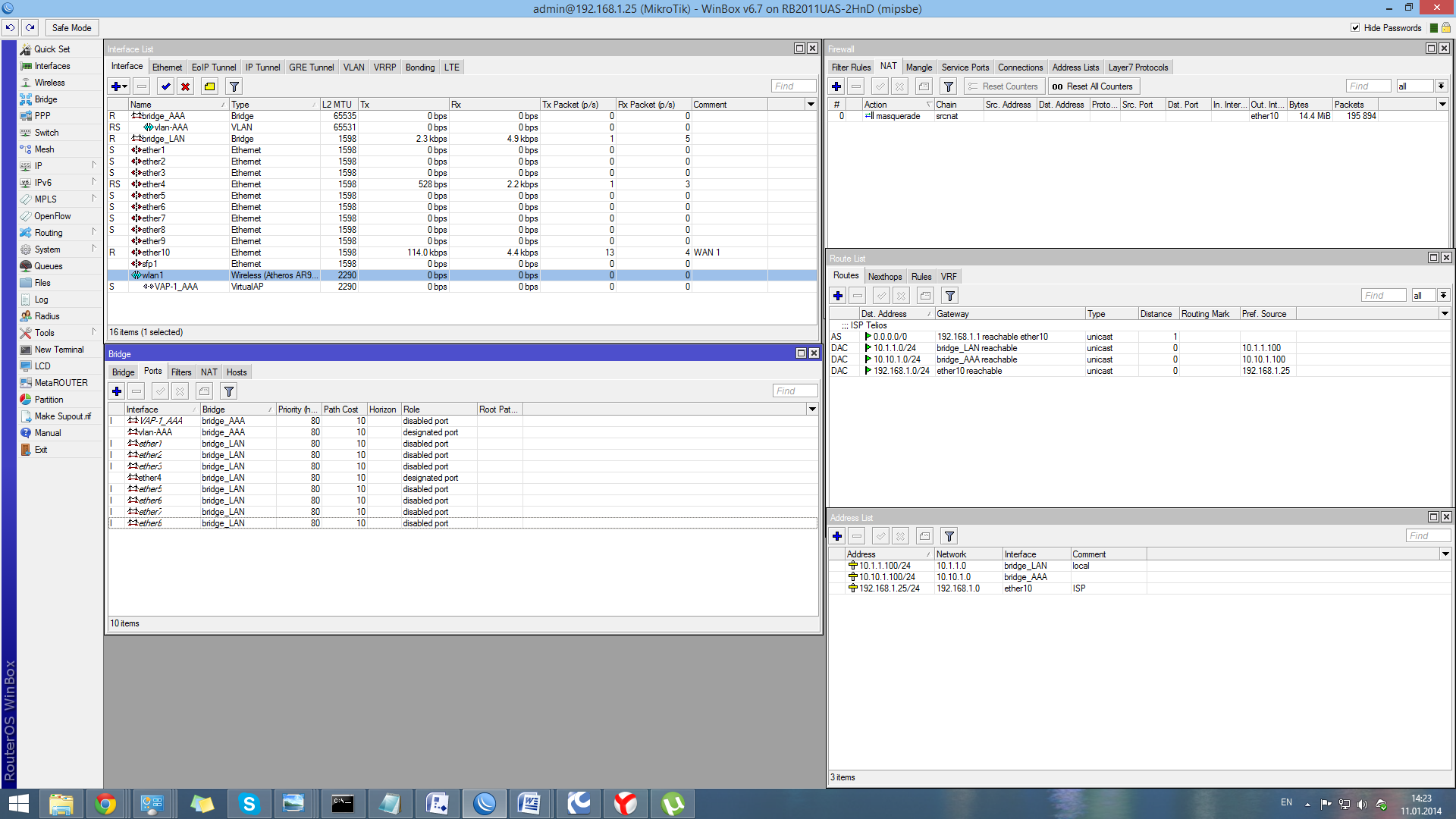This screenshot has height=819, width=1456.
Task: Open New Terminal from sidebar
Action: (59, 350)
